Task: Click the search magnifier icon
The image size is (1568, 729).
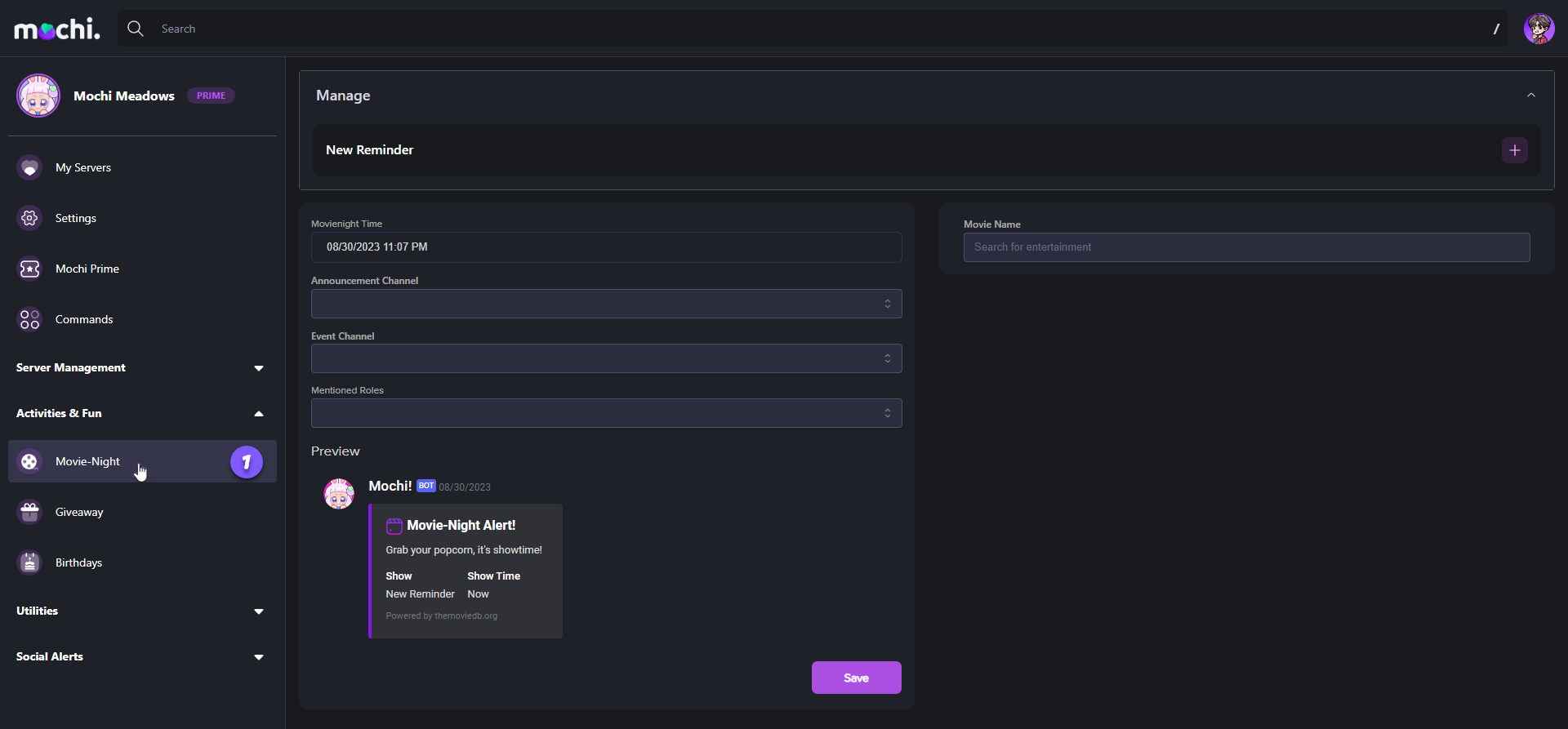Action: [136, 29]
